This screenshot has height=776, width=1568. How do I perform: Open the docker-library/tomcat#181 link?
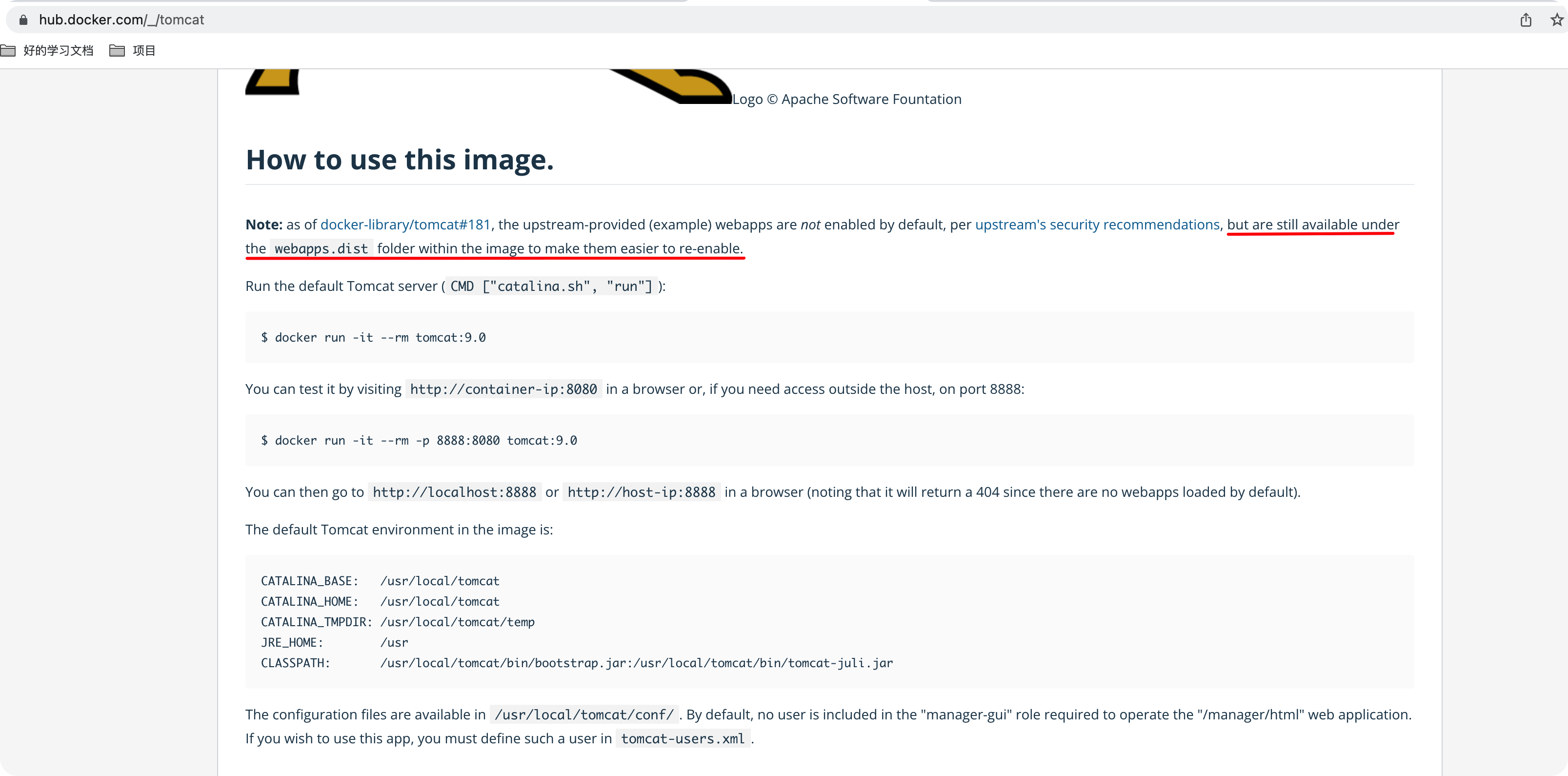pyautogui.click(x=405, y=225)
